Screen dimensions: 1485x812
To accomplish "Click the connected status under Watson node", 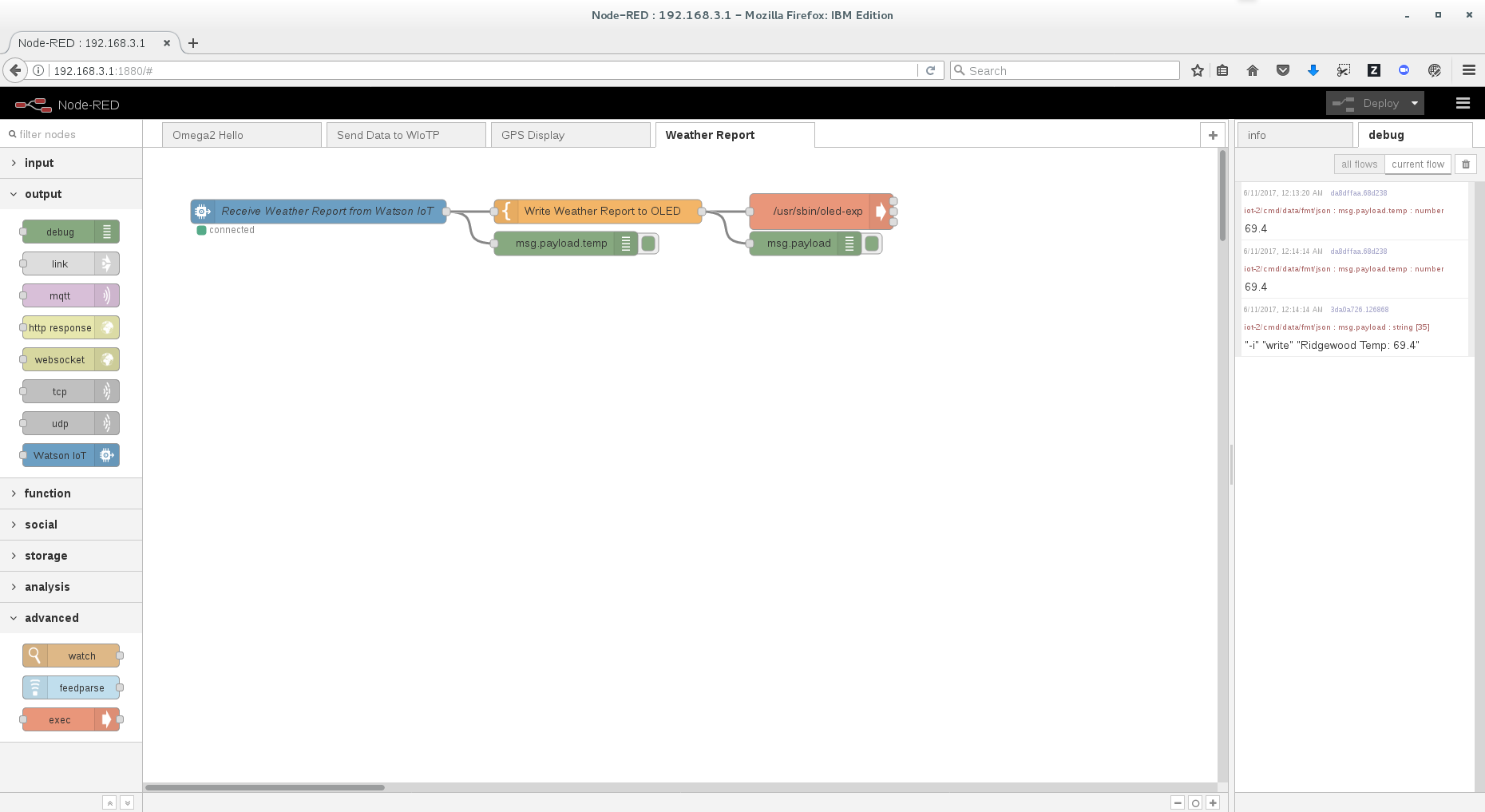I will coord(226,230).
